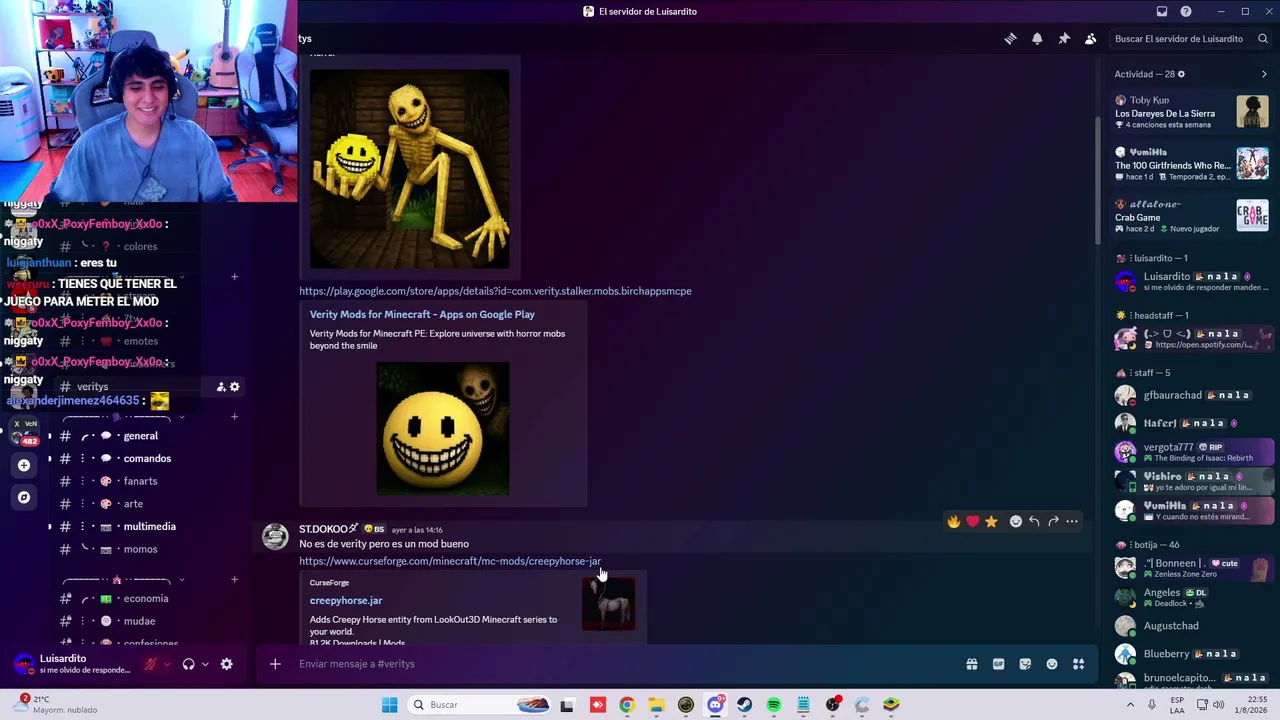Open the gift icon in message bar
The height and width of the screenshot is (720, 1280).
[972, 664]
